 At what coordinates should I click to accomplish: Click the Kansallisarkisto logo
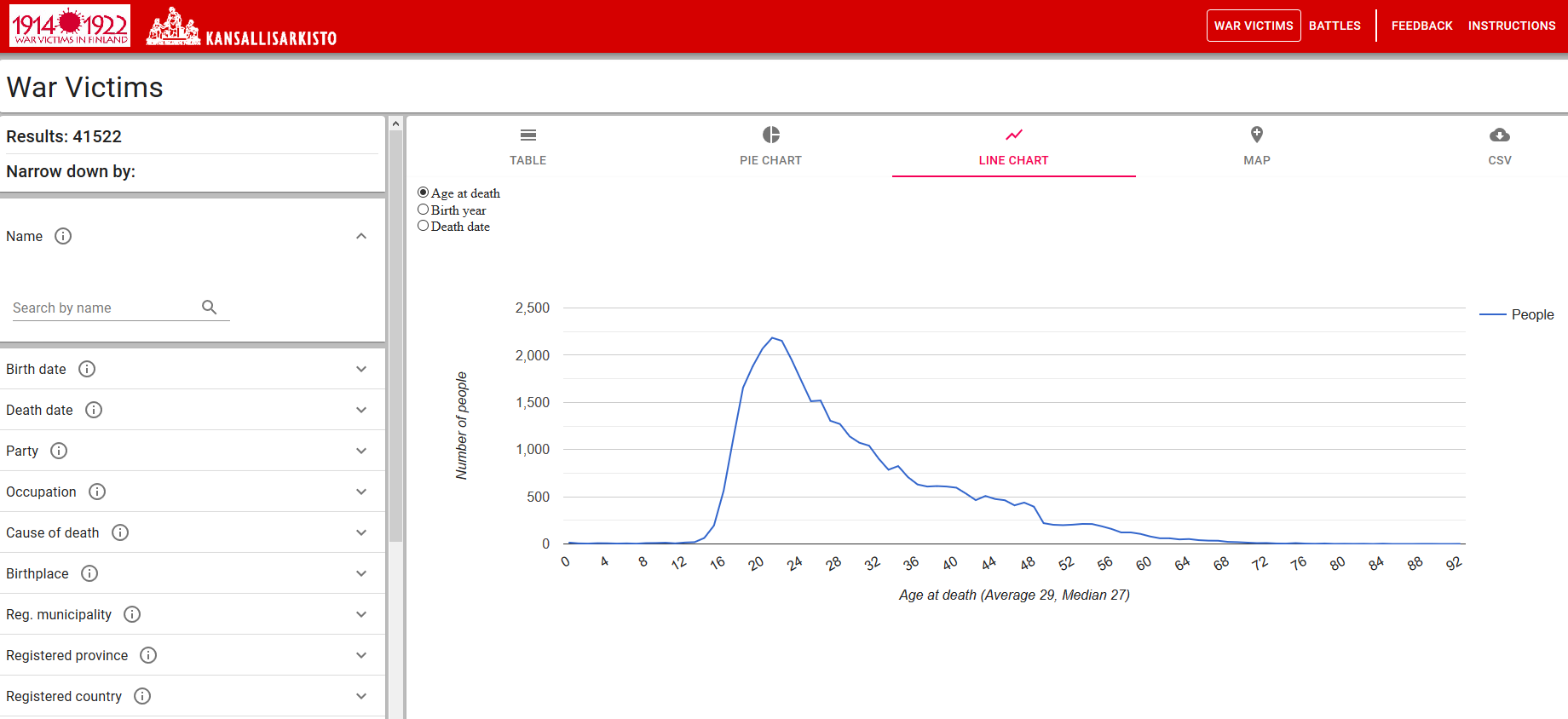(x=242, y=27)
